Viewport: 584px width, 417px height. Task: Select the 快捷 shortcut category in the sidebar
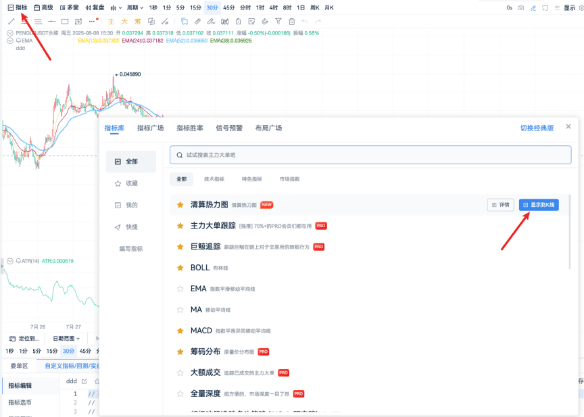127,227
